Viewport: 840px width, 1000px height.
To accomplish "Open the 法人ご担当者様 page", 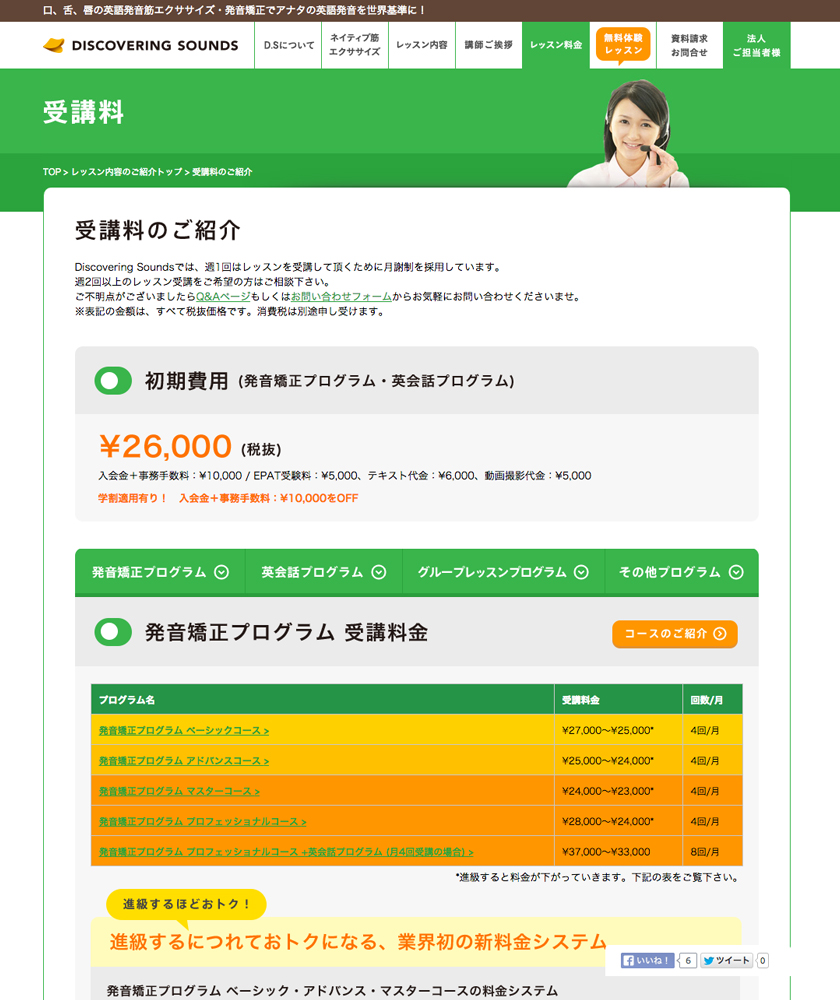I will point(756,45).
